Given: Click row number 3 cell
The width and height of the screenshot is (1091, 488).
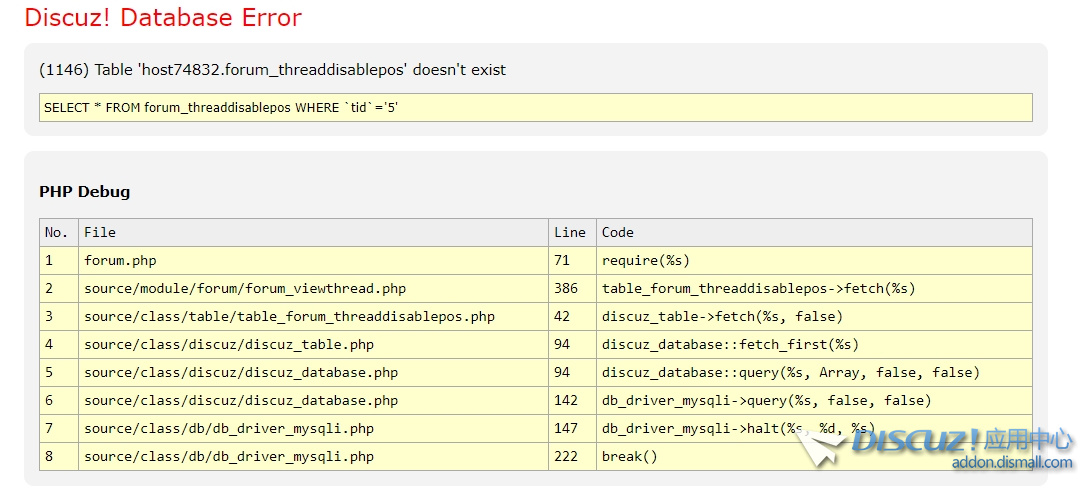Looking at the screenshot, I should pos(59,317).
